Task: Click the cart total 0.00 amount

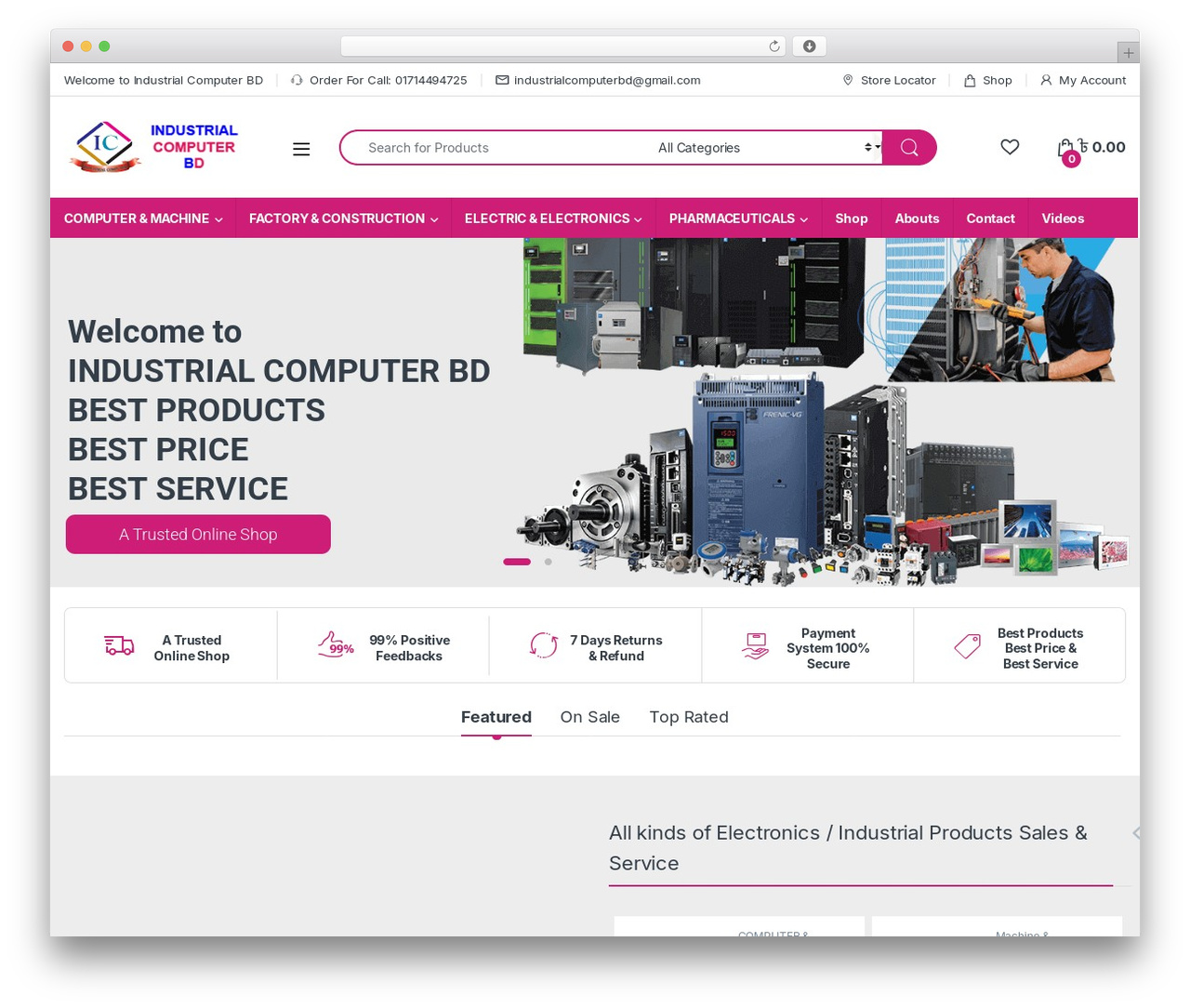Action: [1108, 147]
